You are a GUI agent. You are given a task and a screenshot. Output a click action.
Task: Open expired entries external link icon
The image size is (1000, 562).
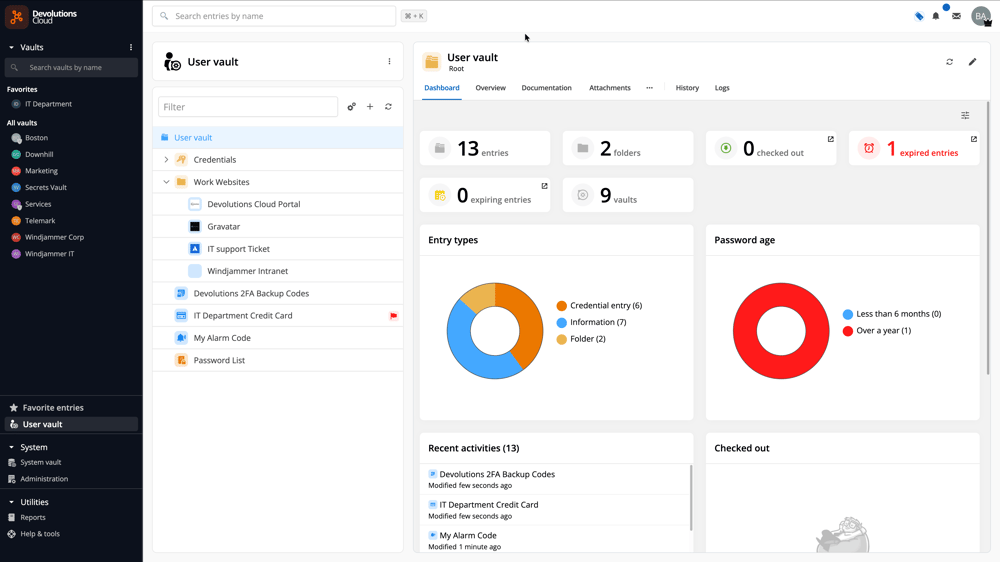tap(973, 139)
